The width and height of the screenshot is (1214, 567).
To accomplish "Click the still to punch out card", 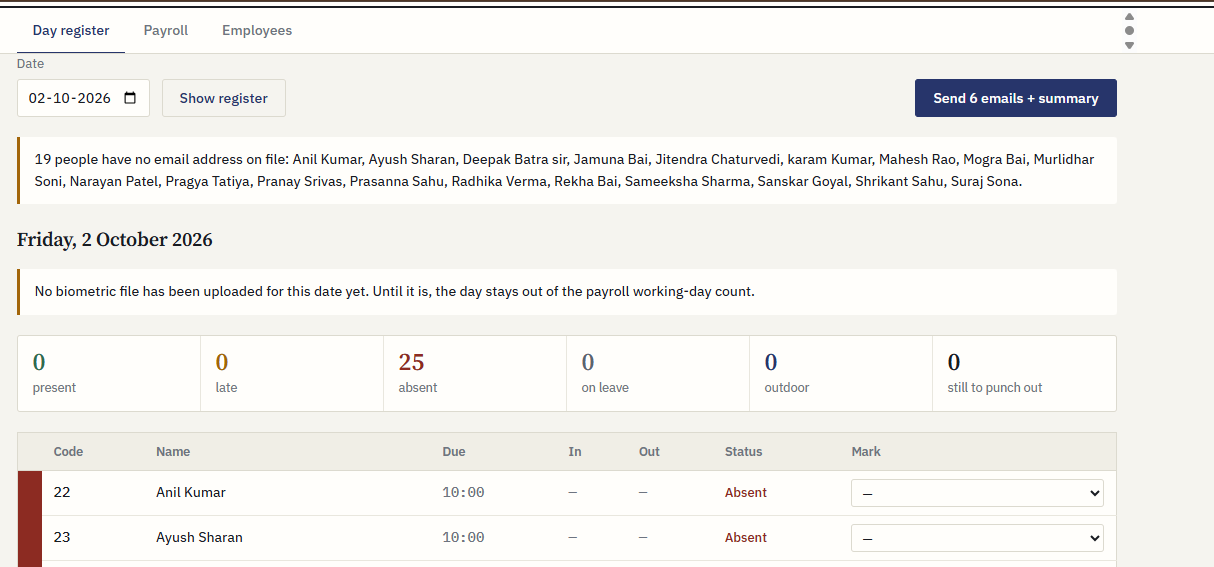I will (x=1024, y=373).
